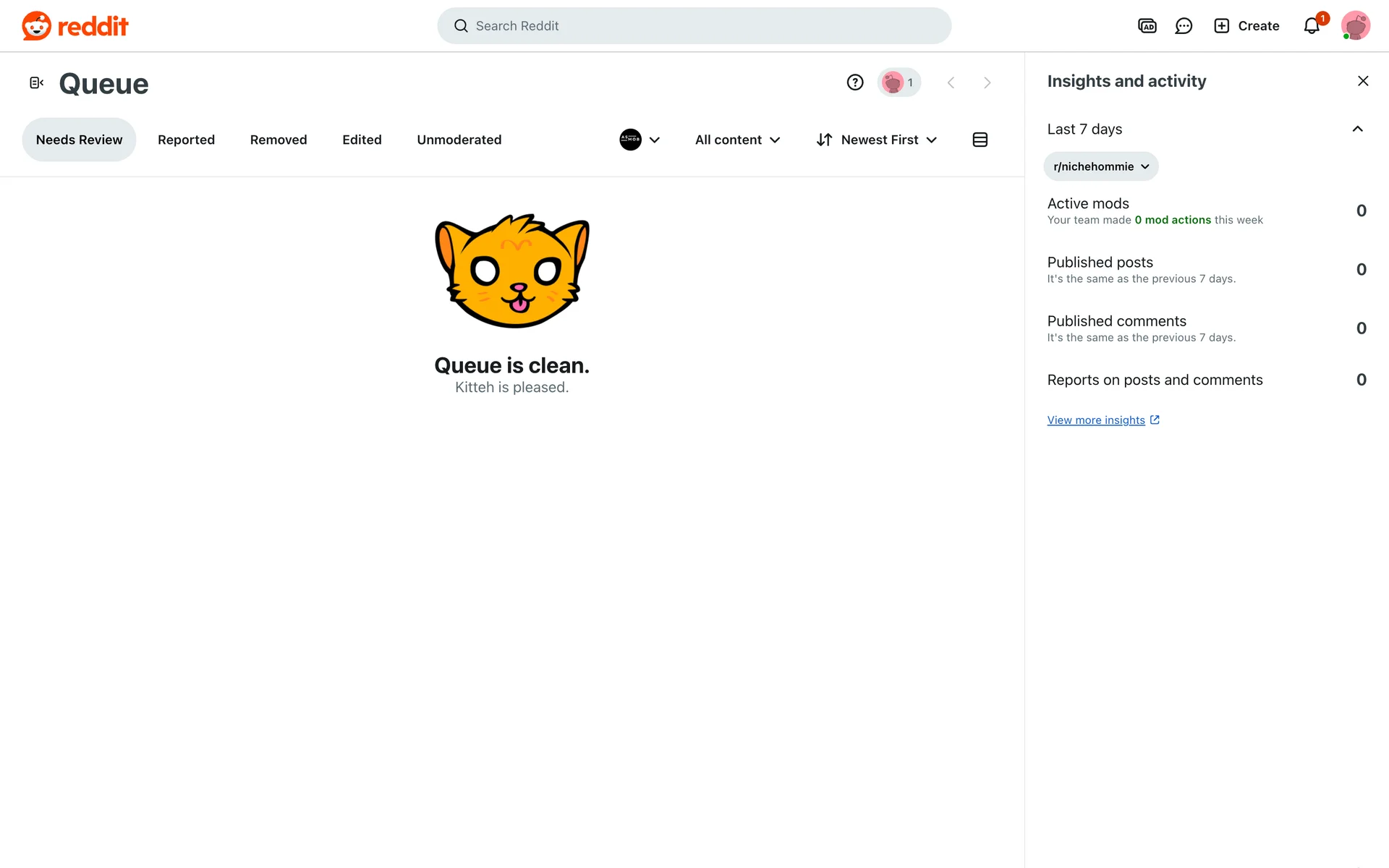1389x868 pixels.
Task: Open the advertise icon in the header
Action: tap(1147, 26)
